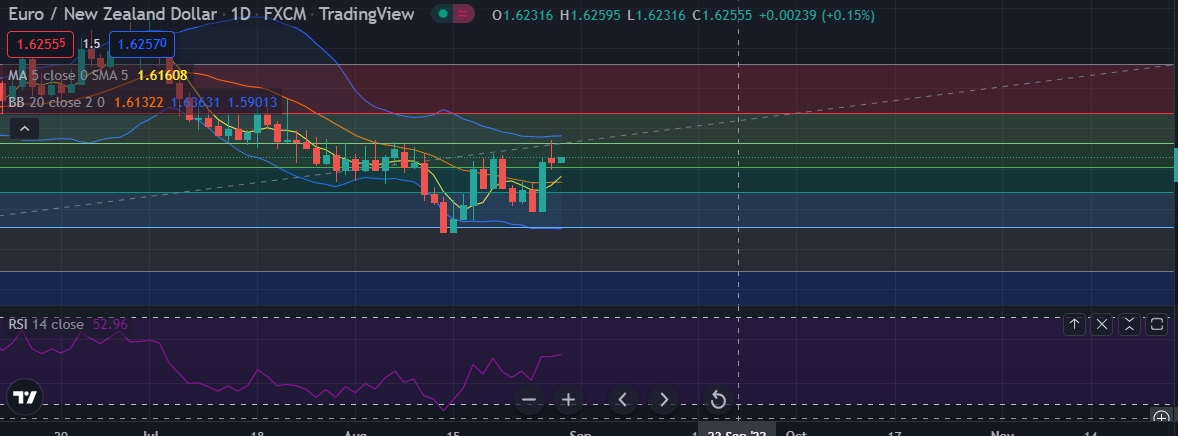
Task: Click the crosshair date label 22 Sep '23
Action: point(737,431)
